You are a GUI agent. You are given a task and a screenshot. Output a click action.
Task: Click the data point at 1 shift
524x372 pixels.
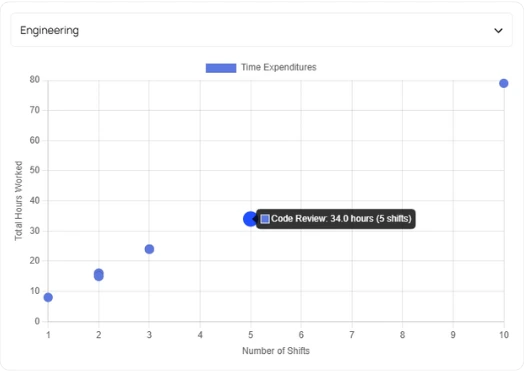tap(48, 297)
